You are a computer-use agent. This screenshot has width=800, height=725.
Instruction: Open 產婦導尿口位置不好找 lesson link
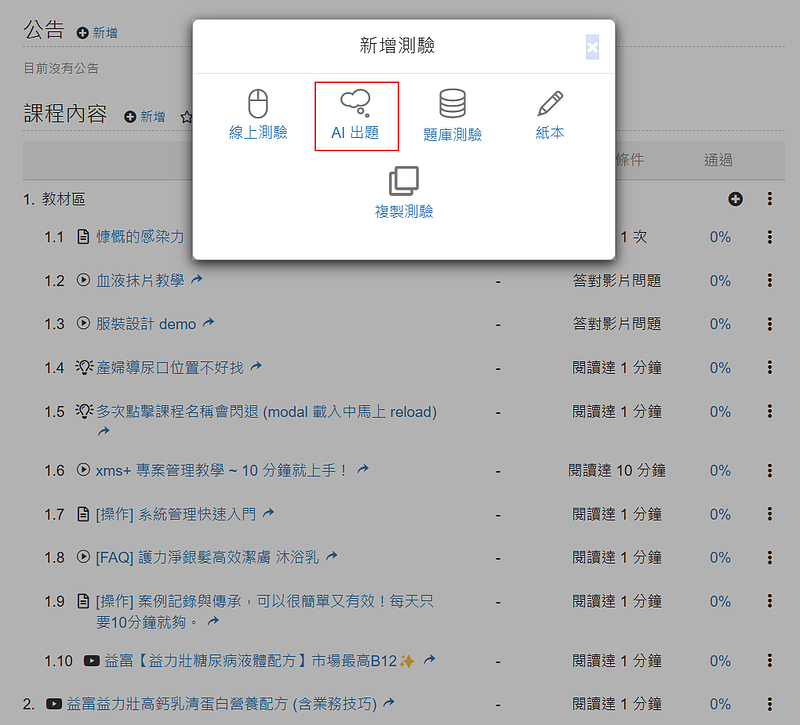169,368
